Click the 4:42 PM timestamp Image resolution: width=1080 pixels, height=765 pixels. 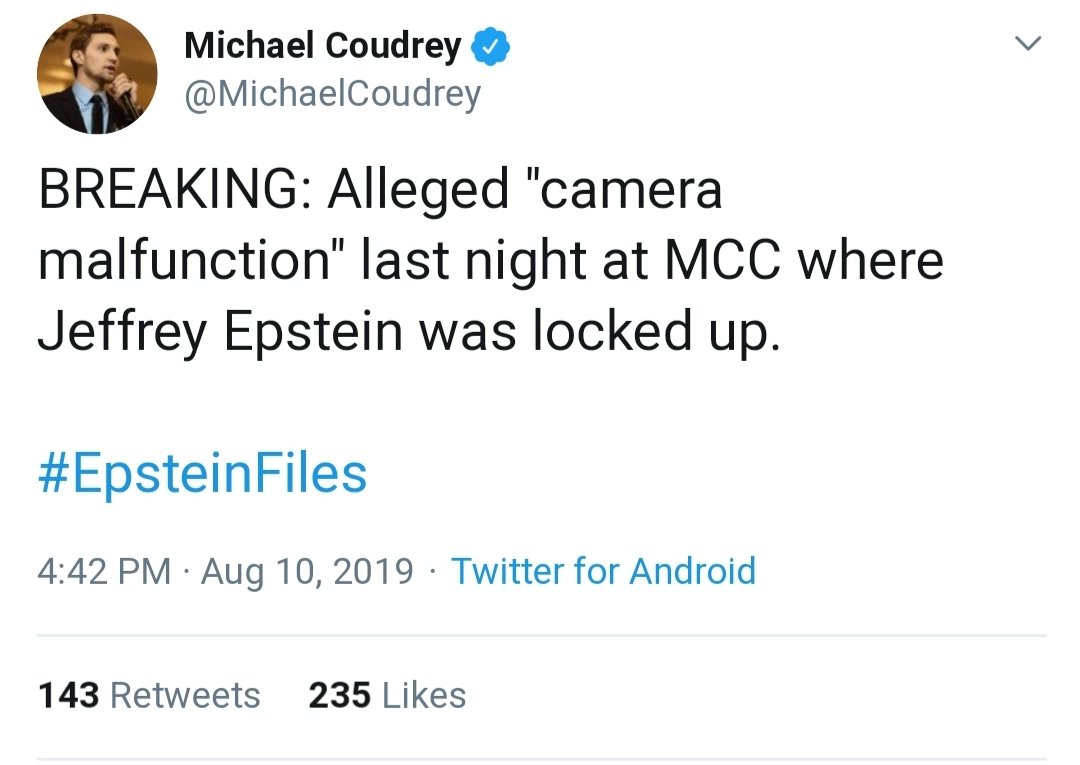[x=103, y=571]
